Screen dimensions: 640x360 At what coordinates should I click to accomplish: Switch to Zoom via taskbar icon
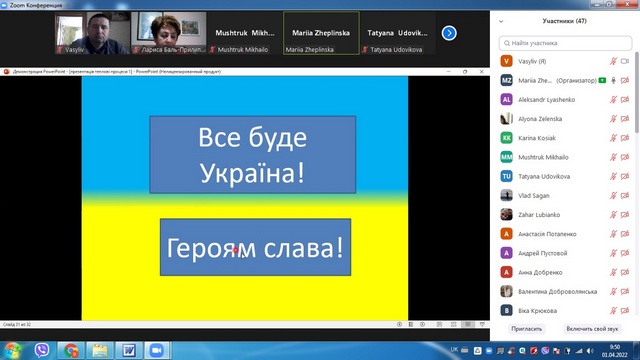(156, 351)
